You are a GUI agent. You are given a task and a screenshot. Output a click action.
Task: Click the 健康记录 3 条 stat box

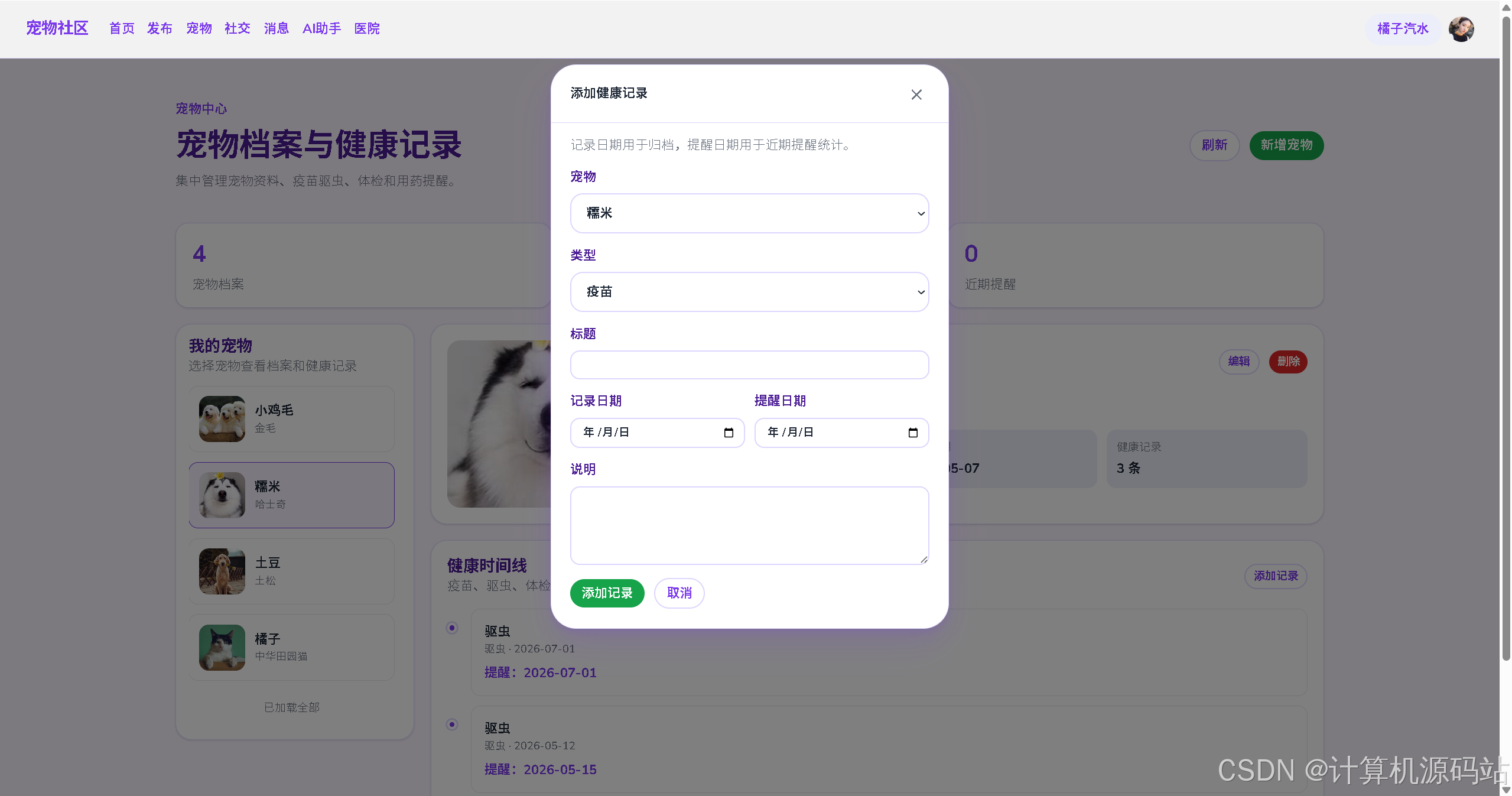[x=1207, y=459]
